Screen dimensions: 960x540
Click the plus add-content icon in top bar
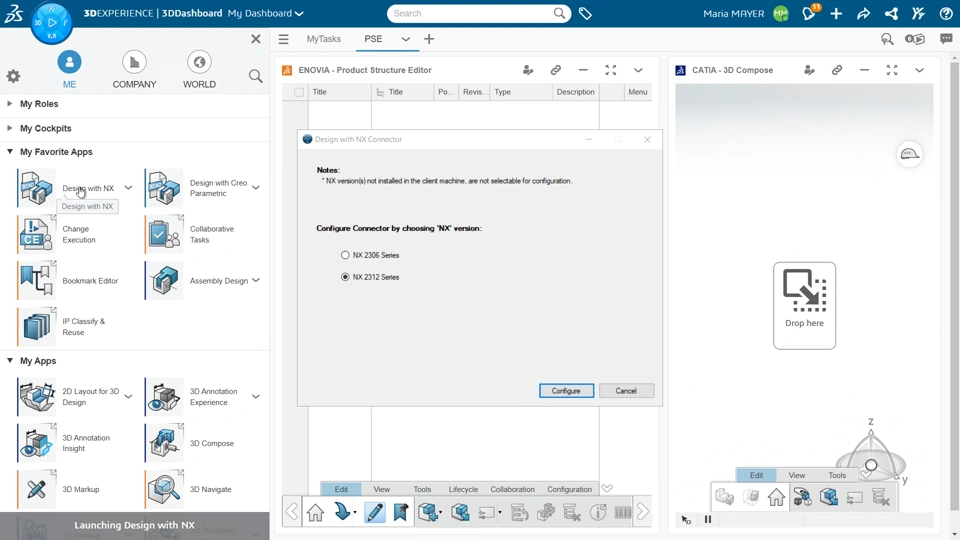coord(836,13)
